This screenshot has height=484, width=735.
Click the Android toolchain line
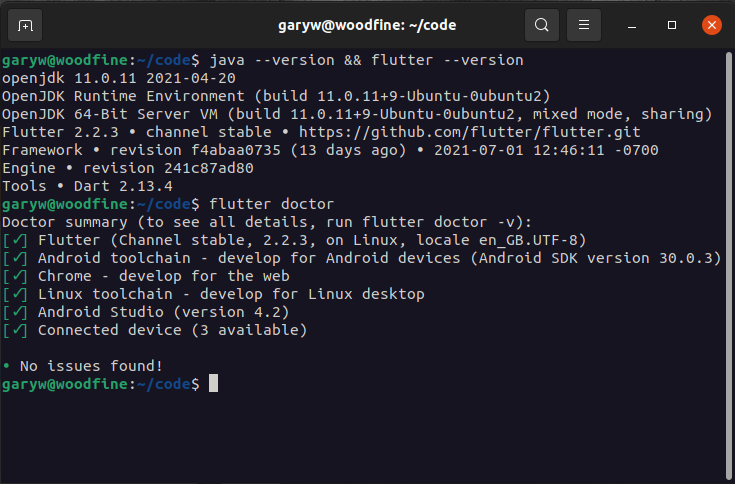[x=362, y=258]
